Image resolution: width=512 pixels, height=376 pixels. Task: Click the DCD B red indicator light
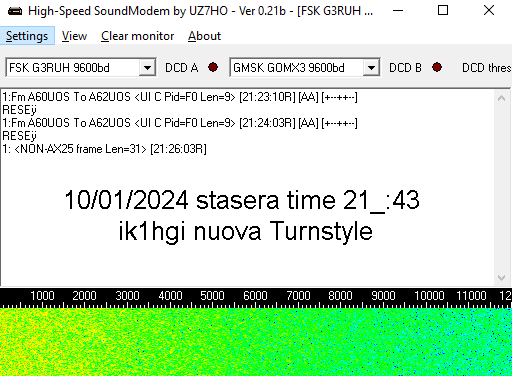pos(437,67)
